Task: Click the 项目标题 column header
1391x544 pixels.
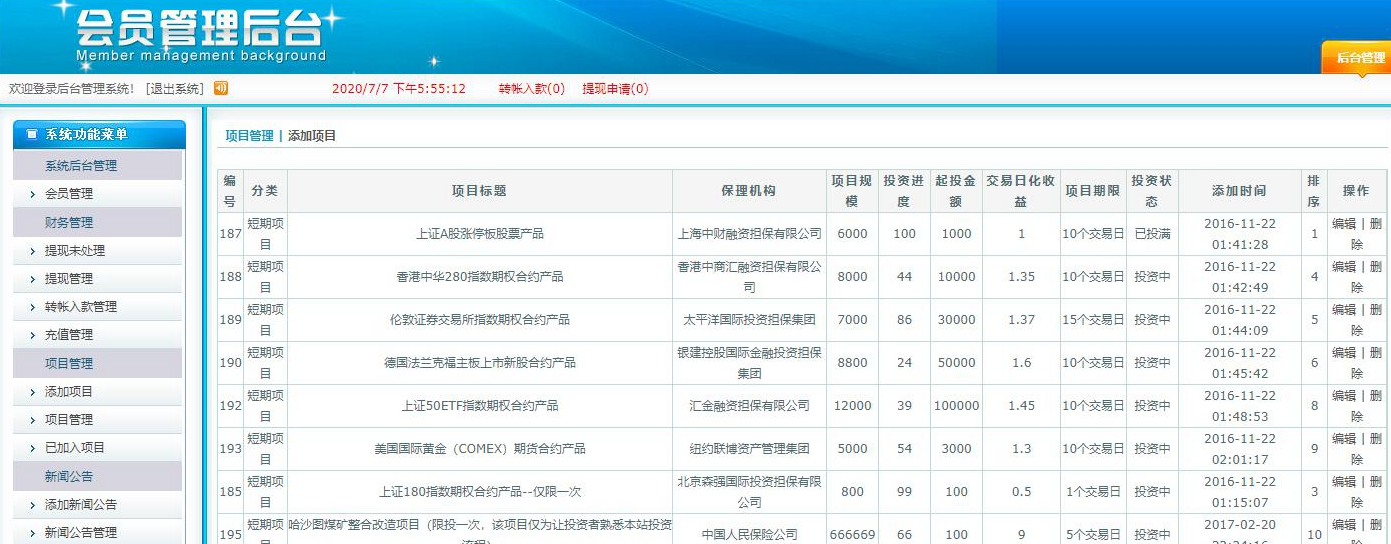Action: [x=479, y=191]
